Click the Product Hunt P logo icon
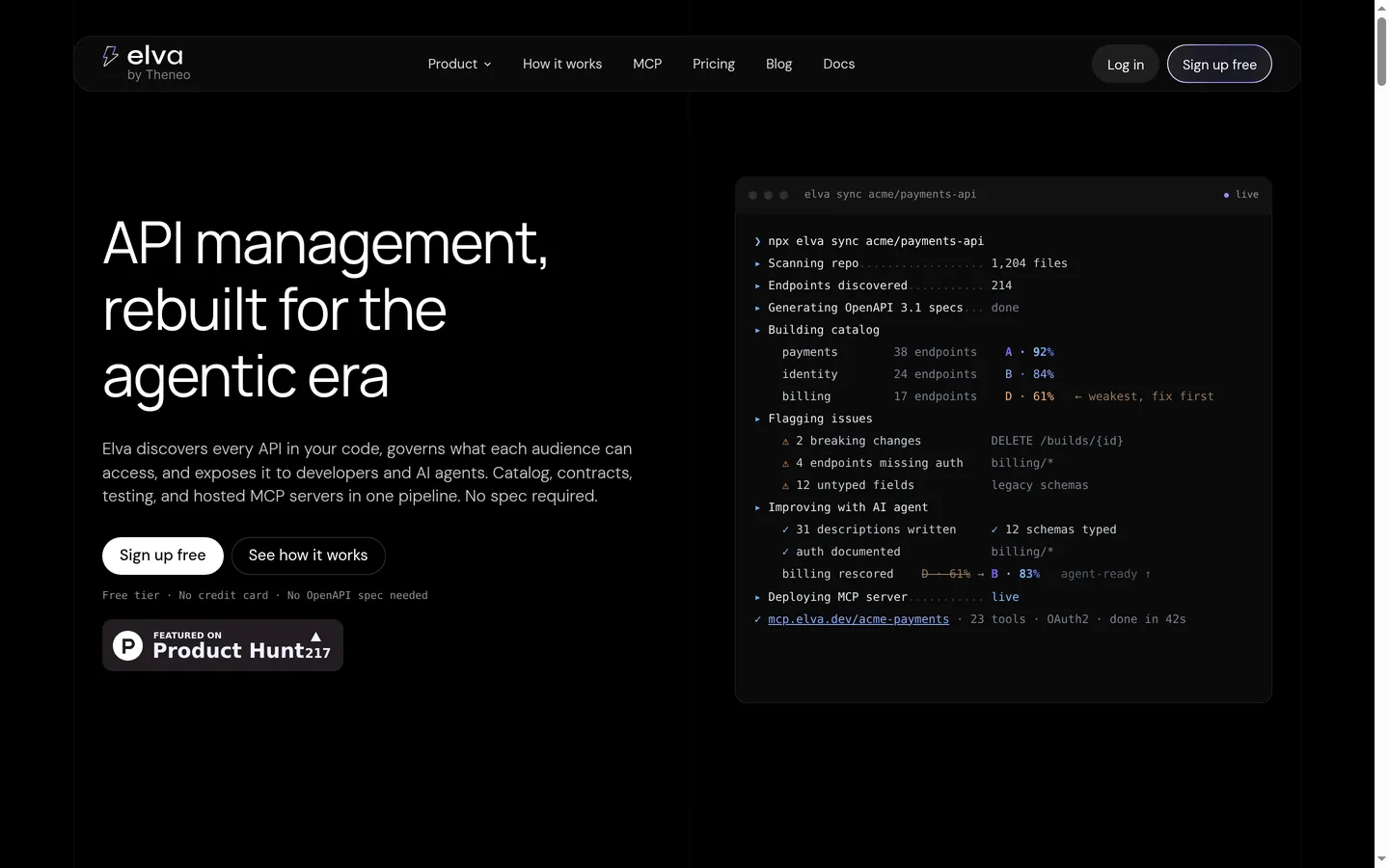 click(127, 645)
